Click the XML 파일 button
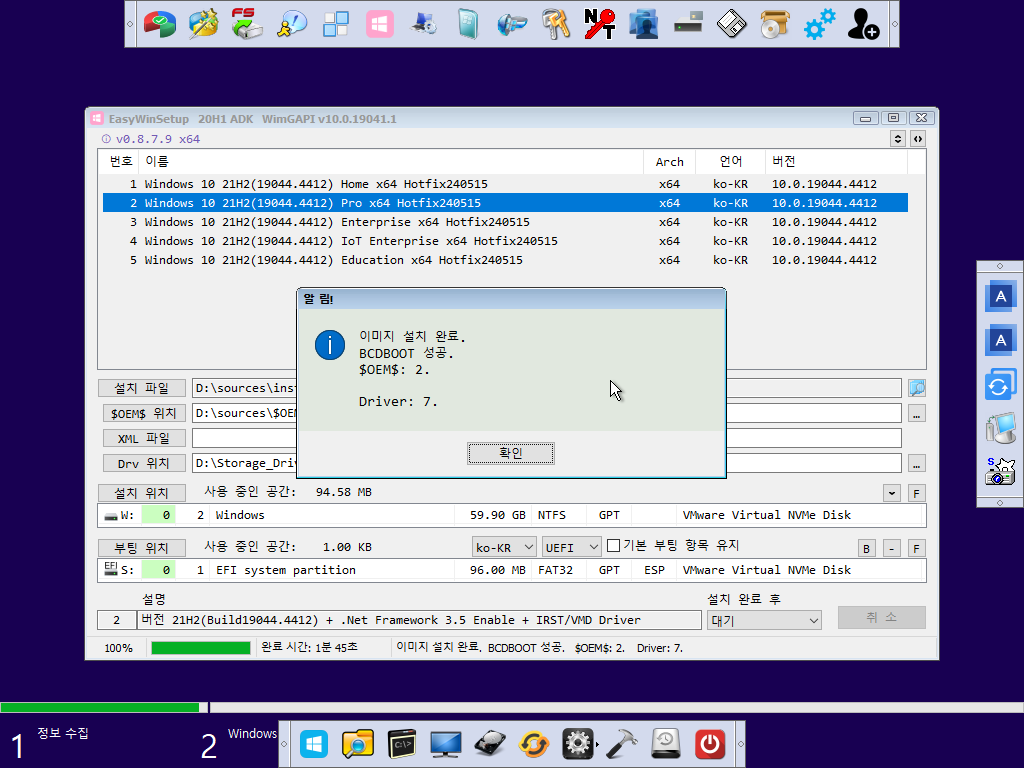The height and width of the screenshot is (768, 1024). tap(144, 438)
